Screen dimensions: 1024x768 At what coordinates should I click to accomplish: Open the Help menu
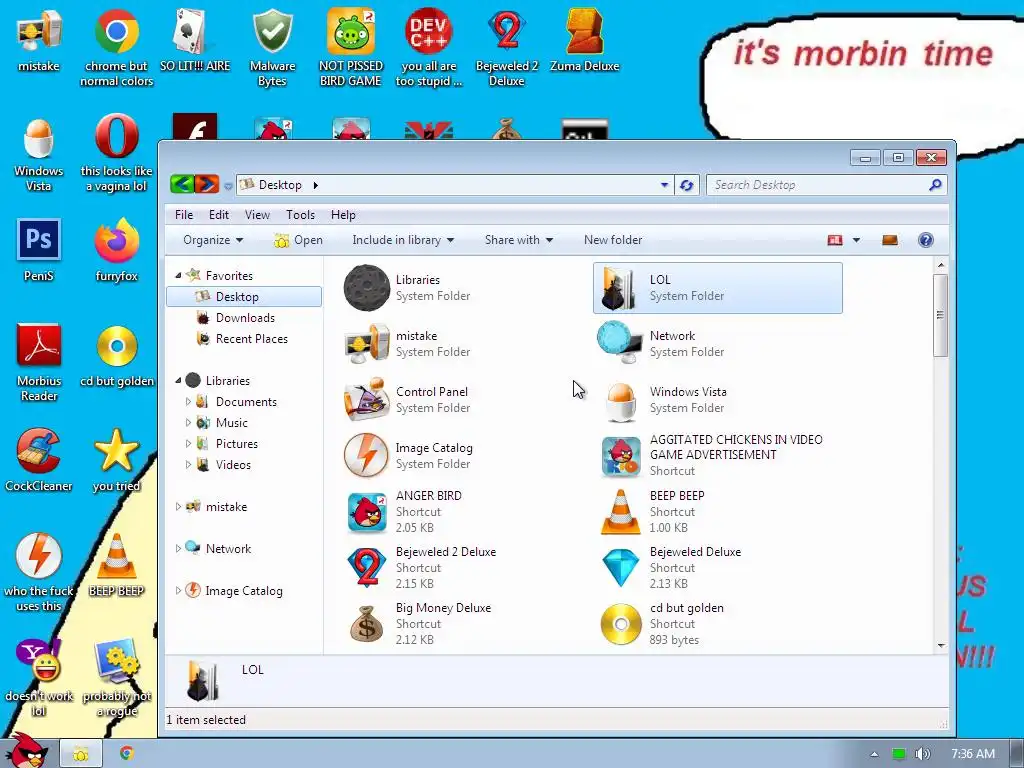[x=343, y=215]
